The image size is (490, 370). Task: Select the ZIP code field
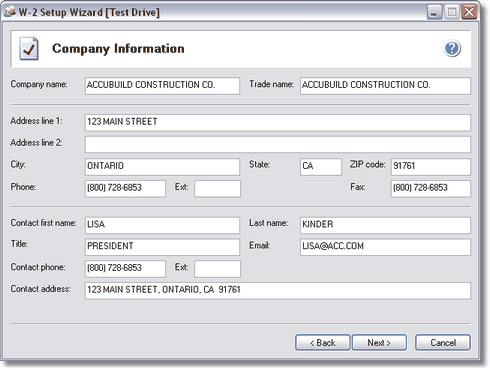tap(431, 167)
